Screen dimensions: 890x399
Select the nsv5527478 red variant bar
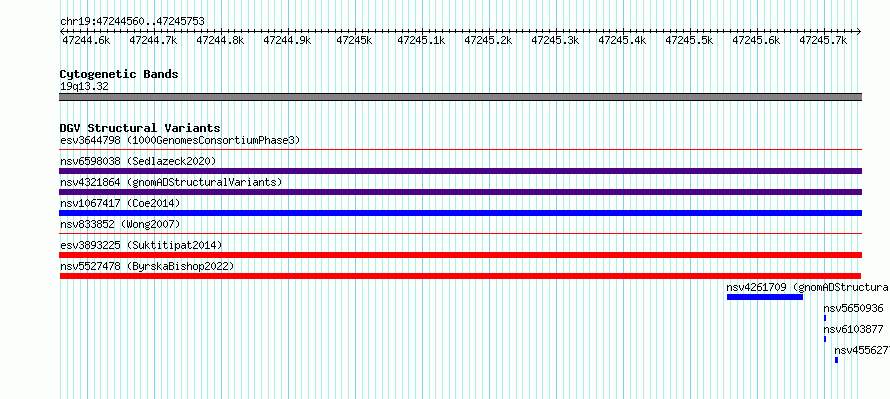point(460,276)
